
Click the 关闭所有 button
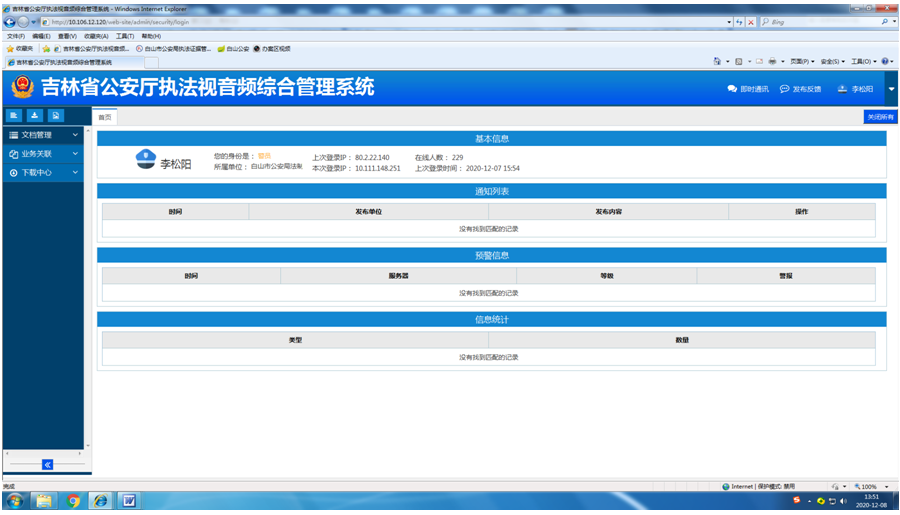click(x=880, y=117)
